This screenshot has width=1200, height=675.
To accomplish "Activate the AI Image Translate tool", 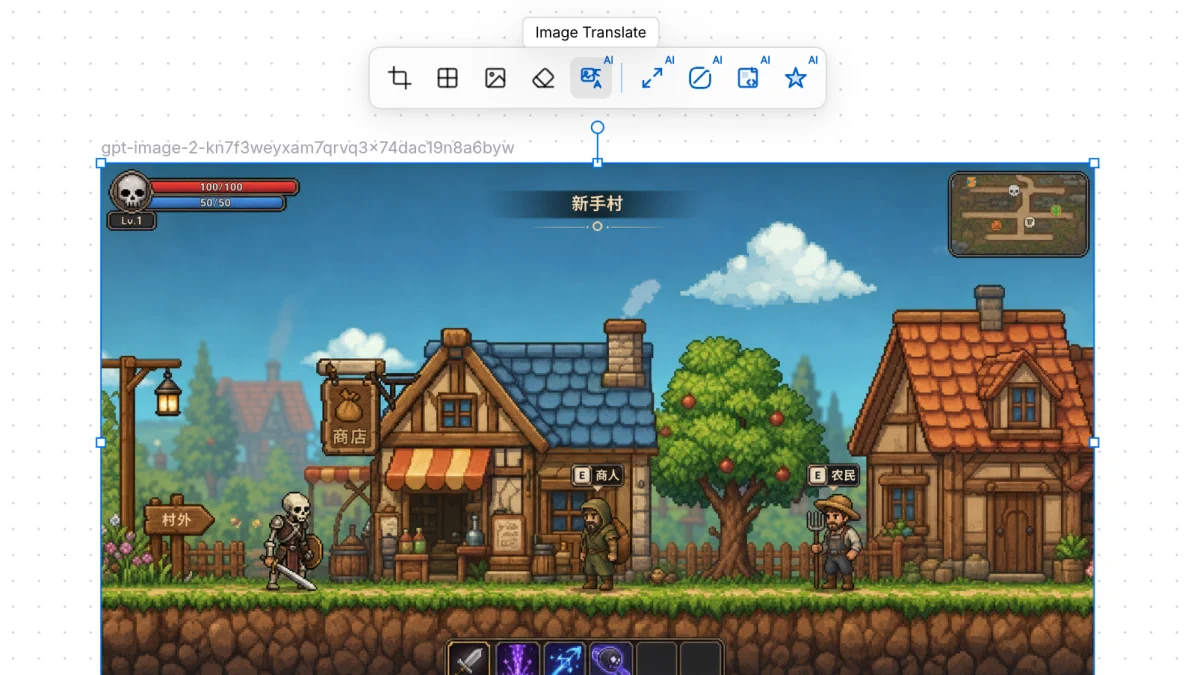I will coord(591,78).
